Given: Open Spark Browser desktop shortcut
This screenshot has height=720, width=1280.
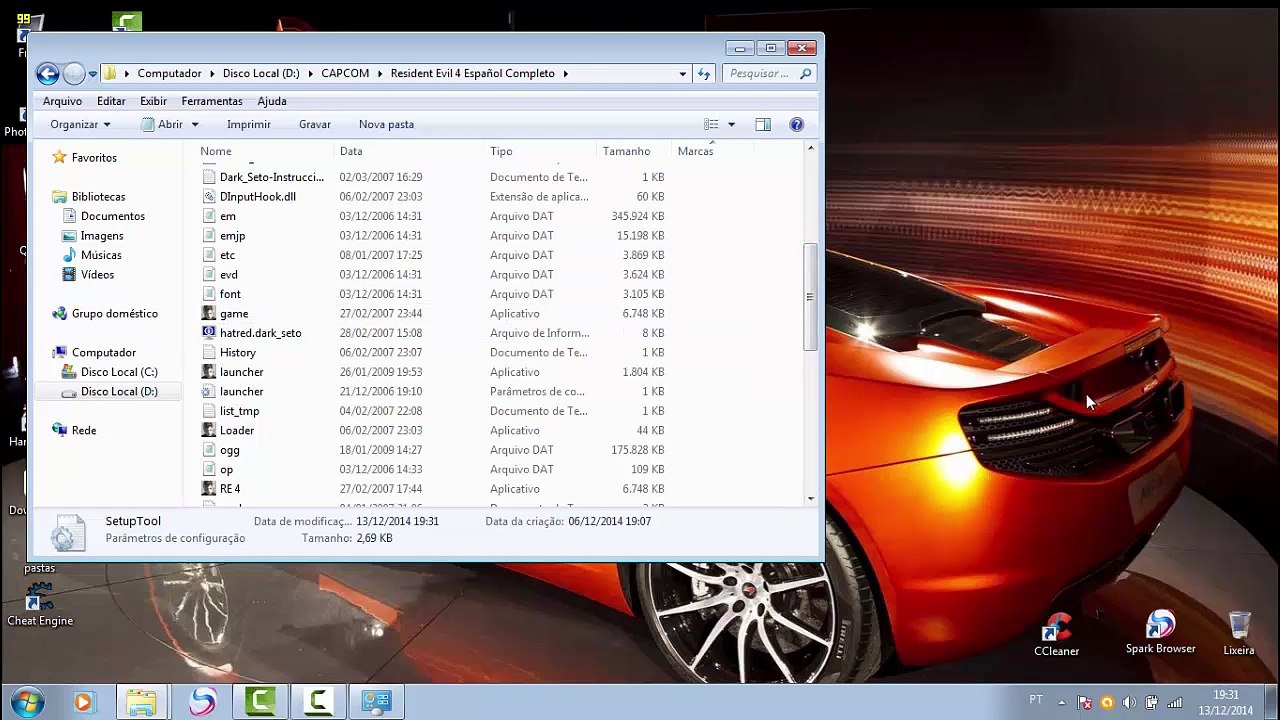Looking at the screenshot, I should tap(1160, 632).
